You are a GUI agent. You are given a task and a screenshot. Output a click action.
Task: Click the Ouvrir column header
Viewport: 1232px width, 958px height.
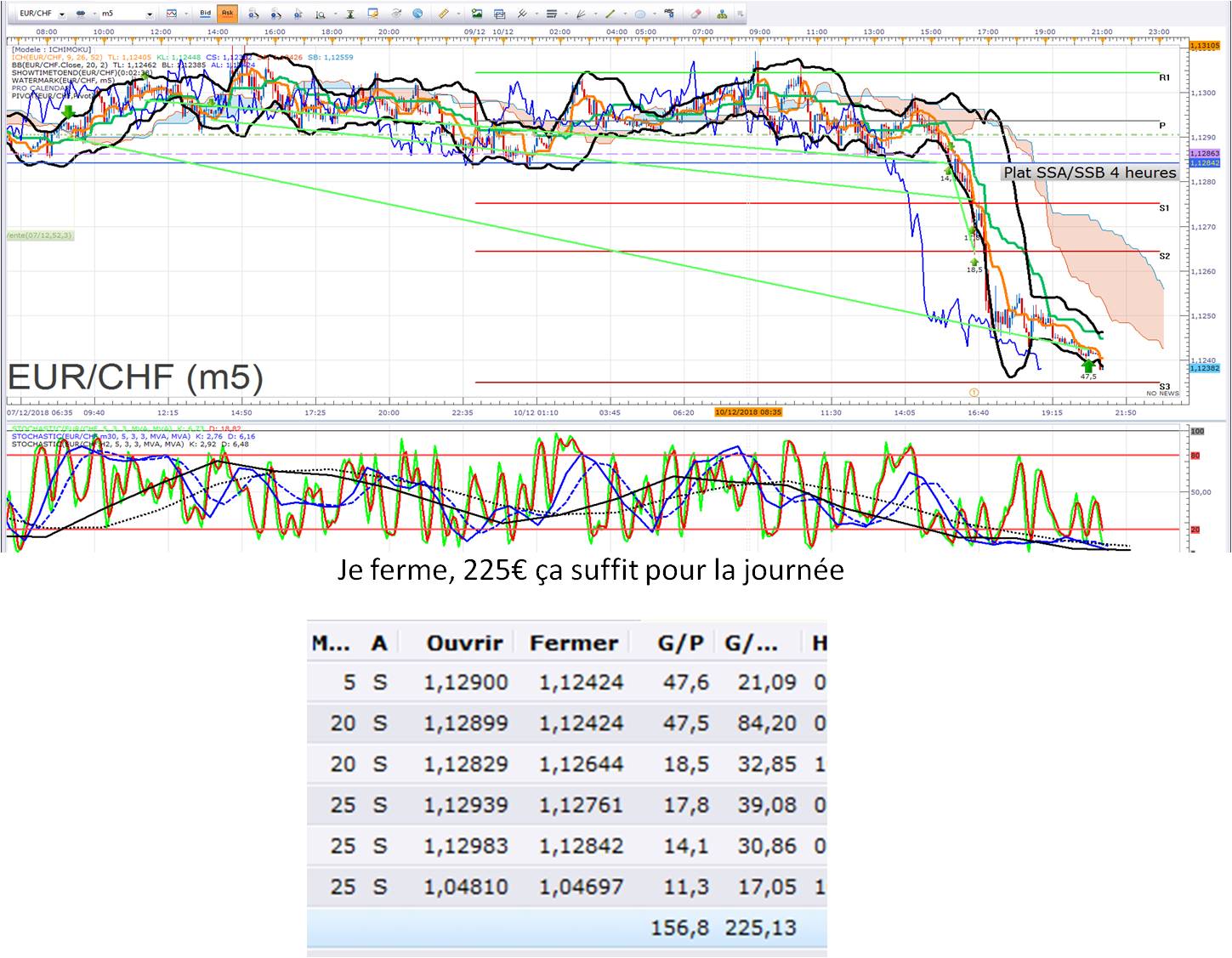coord(464,643)
